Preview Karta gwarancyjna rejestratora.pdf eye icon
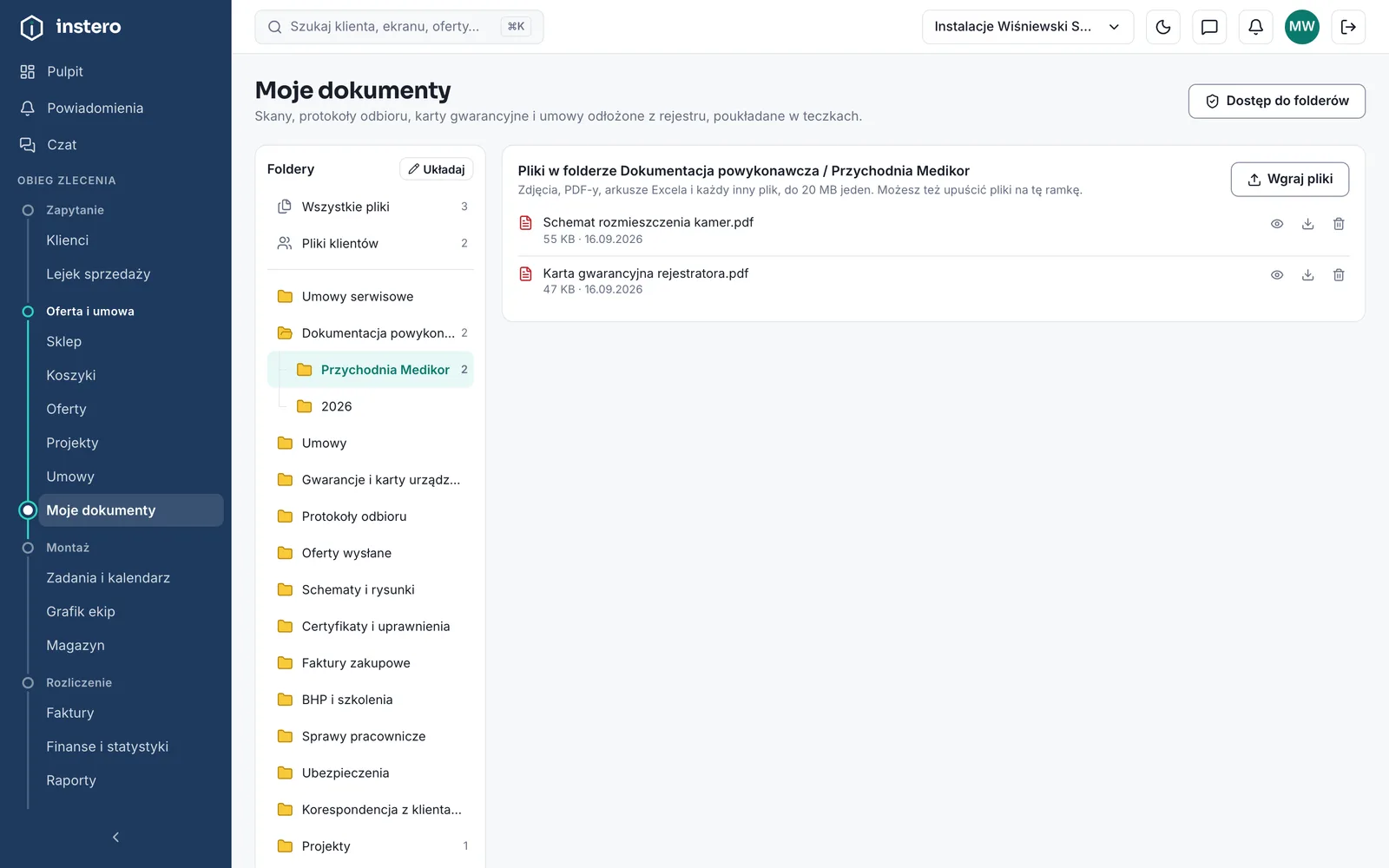1389x868 pixels. [x=1277, y=275]
